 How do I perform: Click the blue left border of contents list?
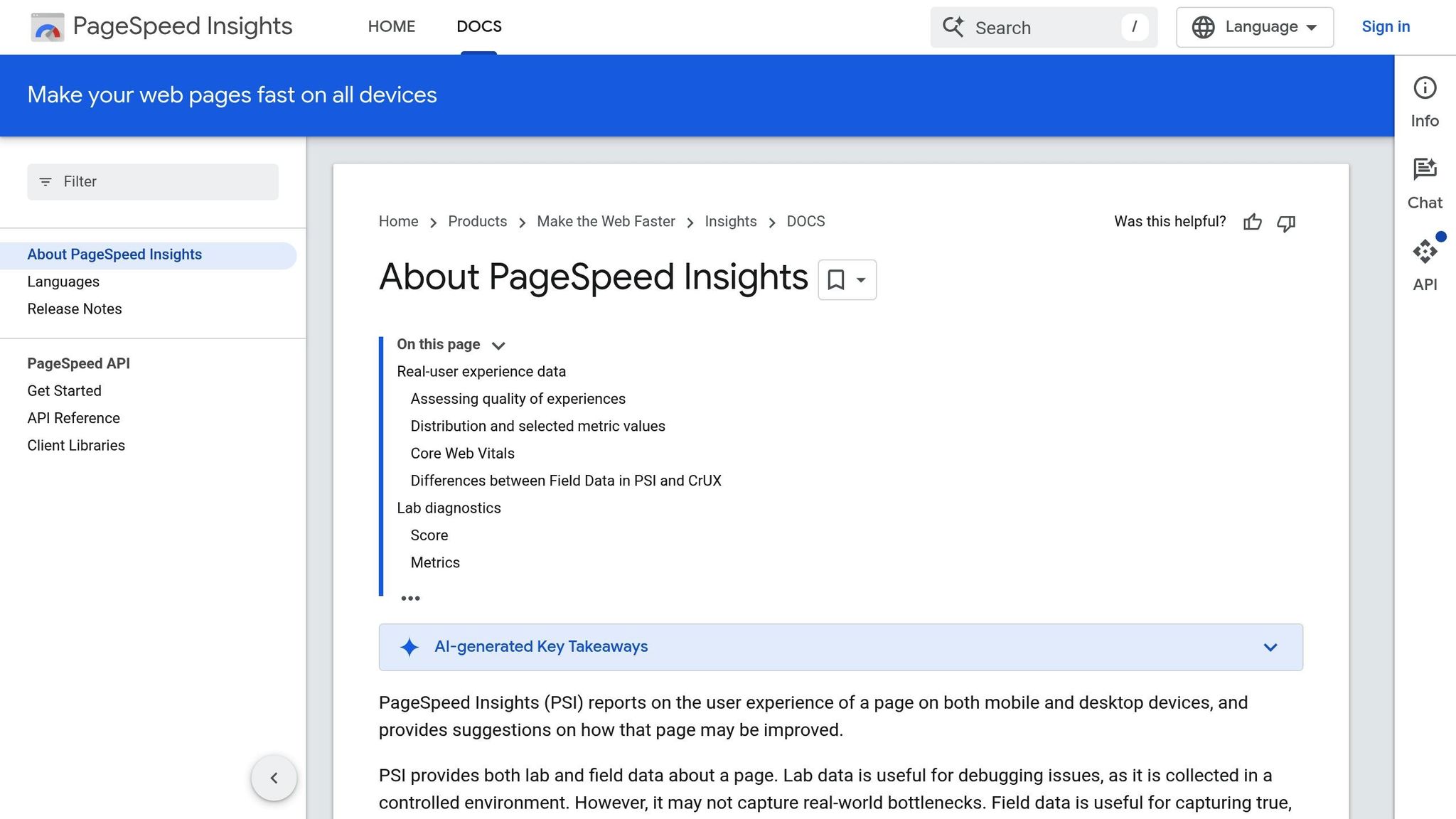click(381, 462)
